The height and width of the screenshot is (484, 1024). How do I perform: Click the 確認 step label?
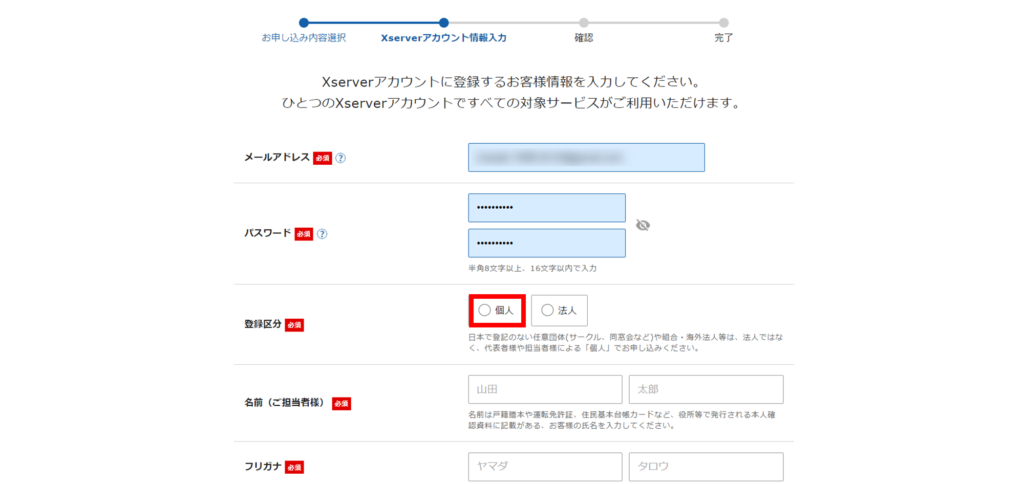coord(583,38)
